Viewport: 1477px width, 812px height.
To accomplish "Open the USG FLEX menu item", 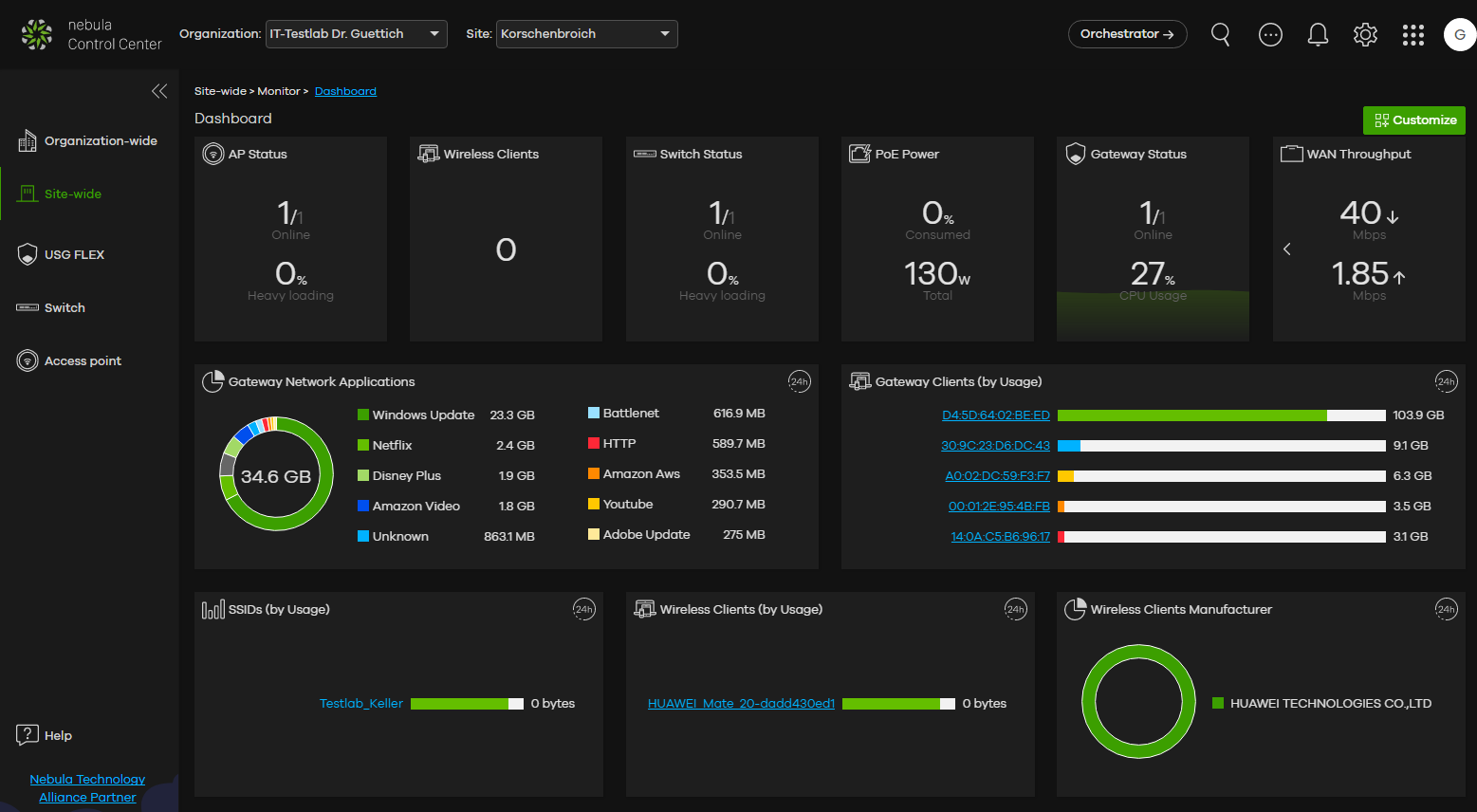I will [x=74, y=255].
